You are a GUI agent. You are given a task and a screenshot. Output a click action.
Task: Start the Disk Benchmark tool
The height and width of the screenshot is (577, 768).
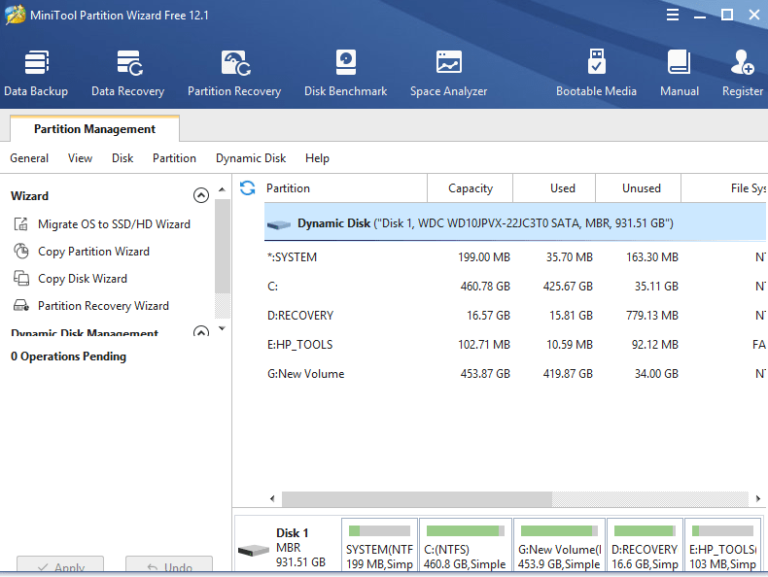click(345, 73)
